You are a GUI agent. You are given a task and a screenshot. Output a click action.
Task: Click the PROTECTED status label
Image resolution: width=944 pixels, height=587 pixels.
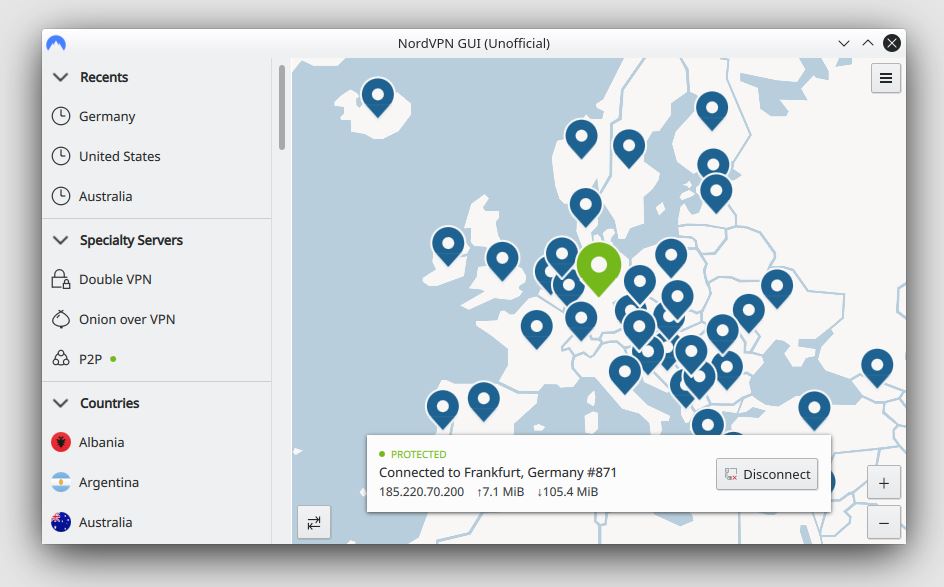point(418,454)
